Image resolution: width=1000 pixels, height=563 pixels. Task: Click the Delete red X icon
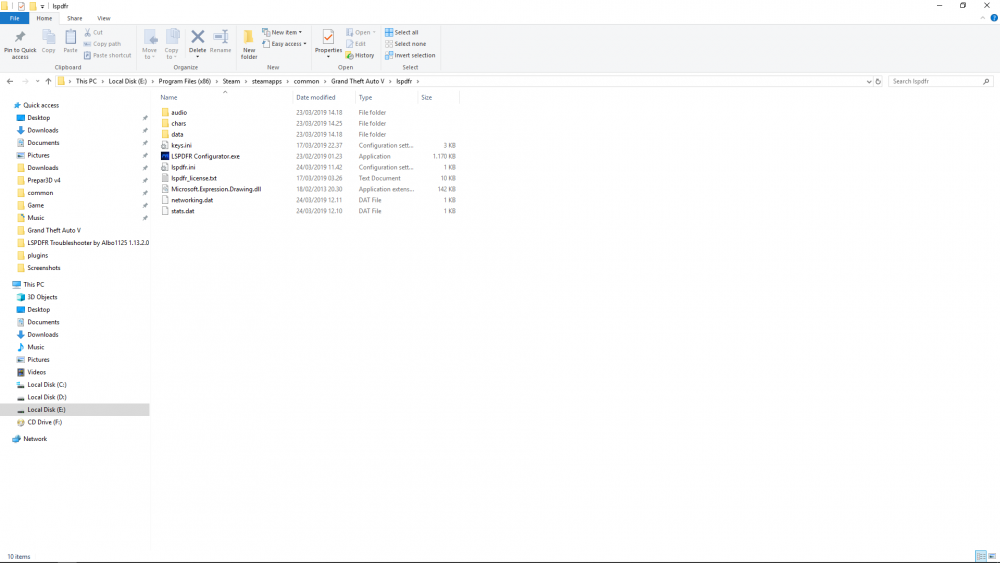[198, 37]
